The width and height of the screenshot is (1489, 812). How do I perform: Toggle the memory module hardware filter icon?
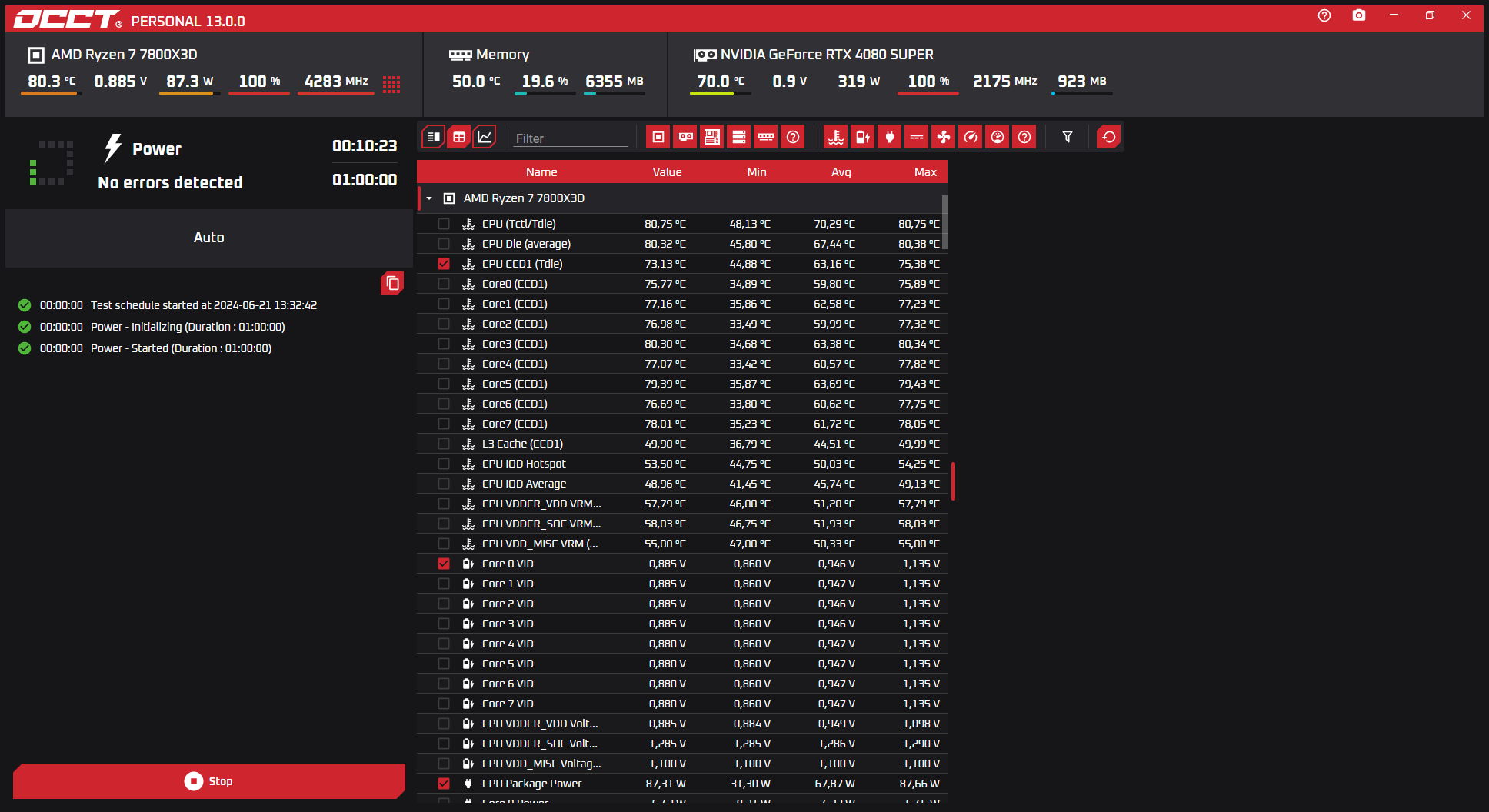766,137
